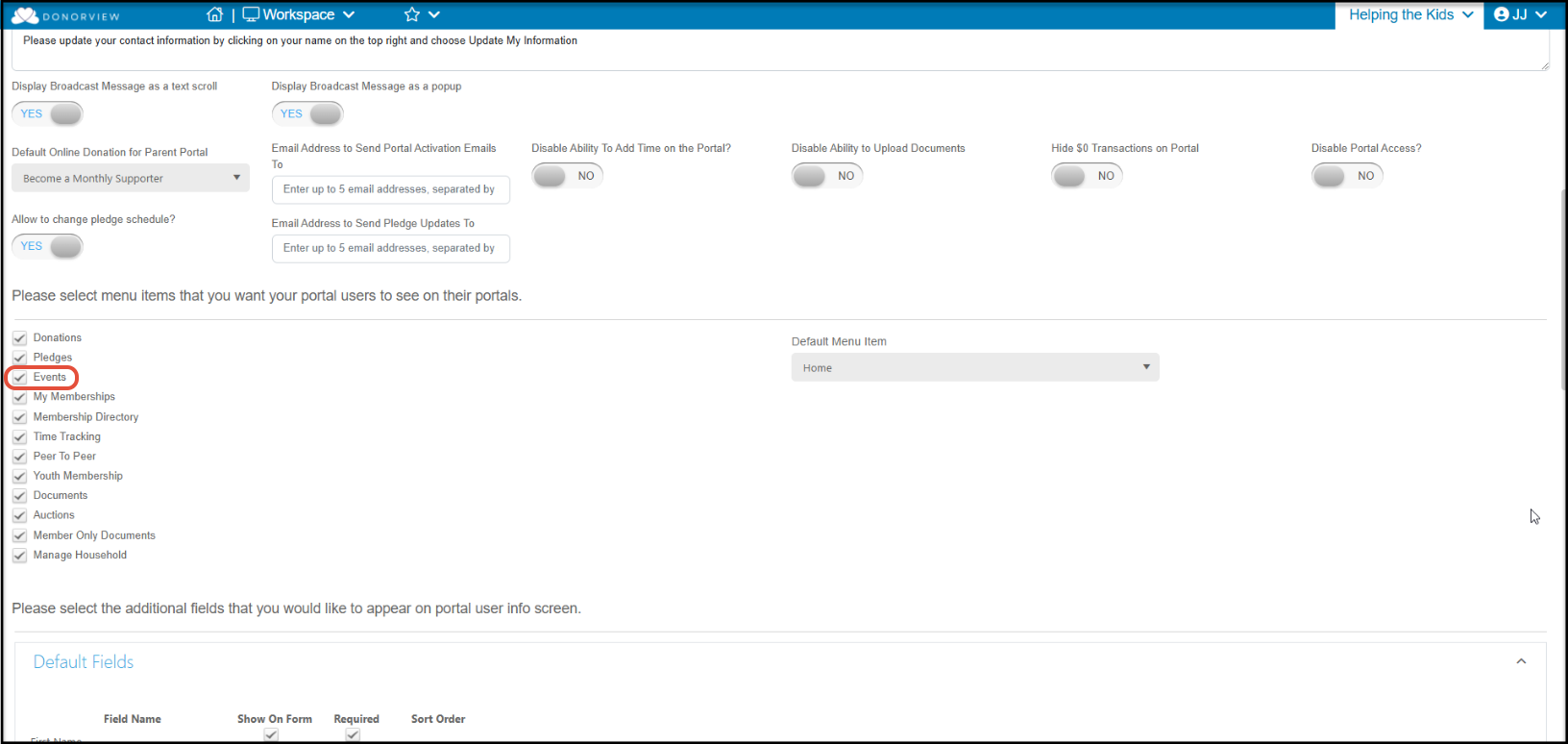Click 'Default Online Donation for Parent Portal' label
The image size is (1568, 744).
click(110, 152)
